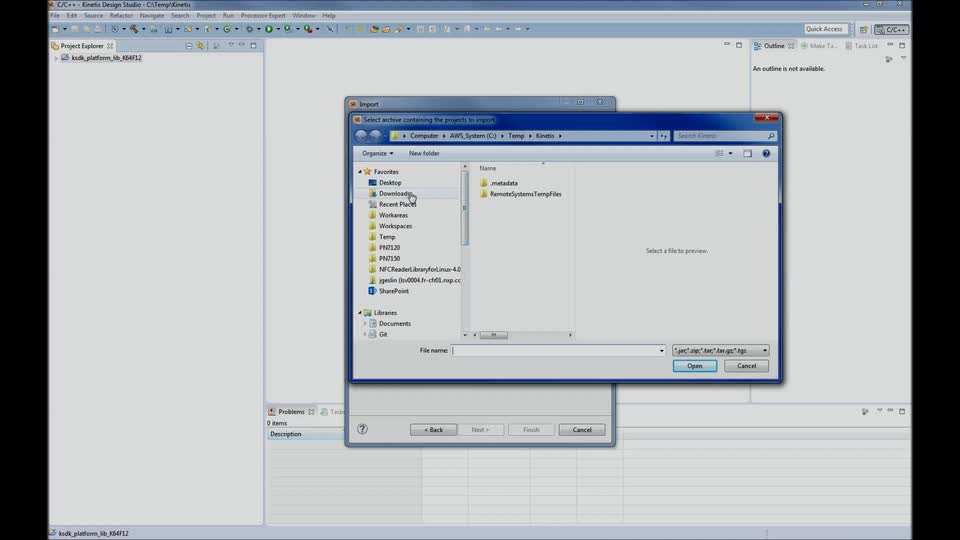This screenshot has height=540, width=960.
Task: Cancel the file selection dialog
Action: [x=746, y=366]
